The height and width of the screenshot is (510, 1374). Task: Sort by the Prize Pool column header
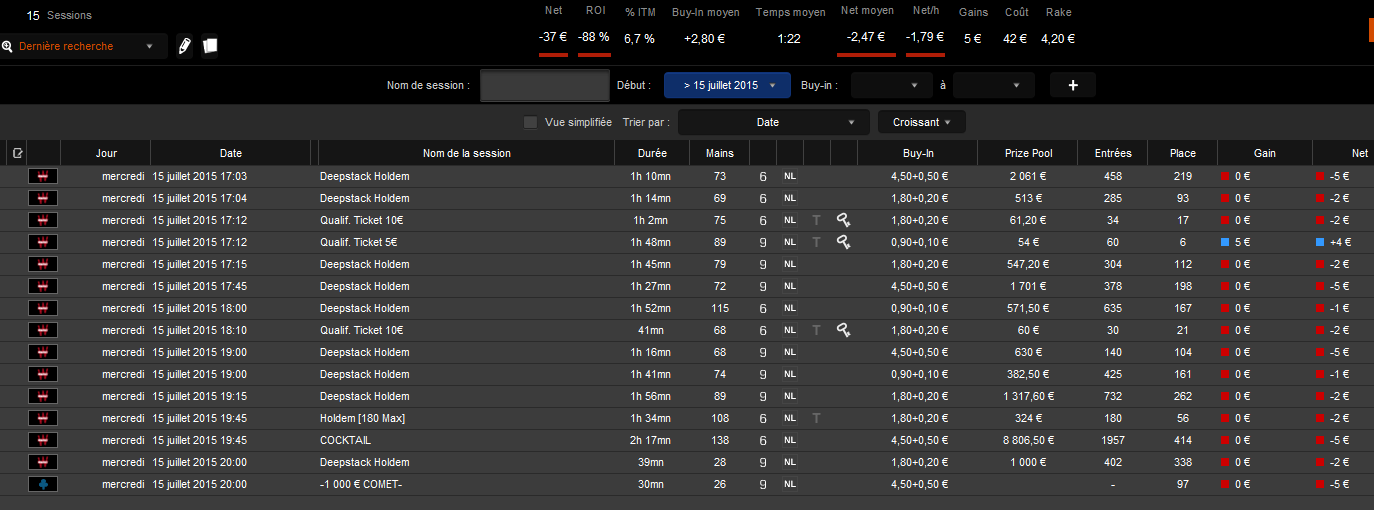tap(1030, 153)
